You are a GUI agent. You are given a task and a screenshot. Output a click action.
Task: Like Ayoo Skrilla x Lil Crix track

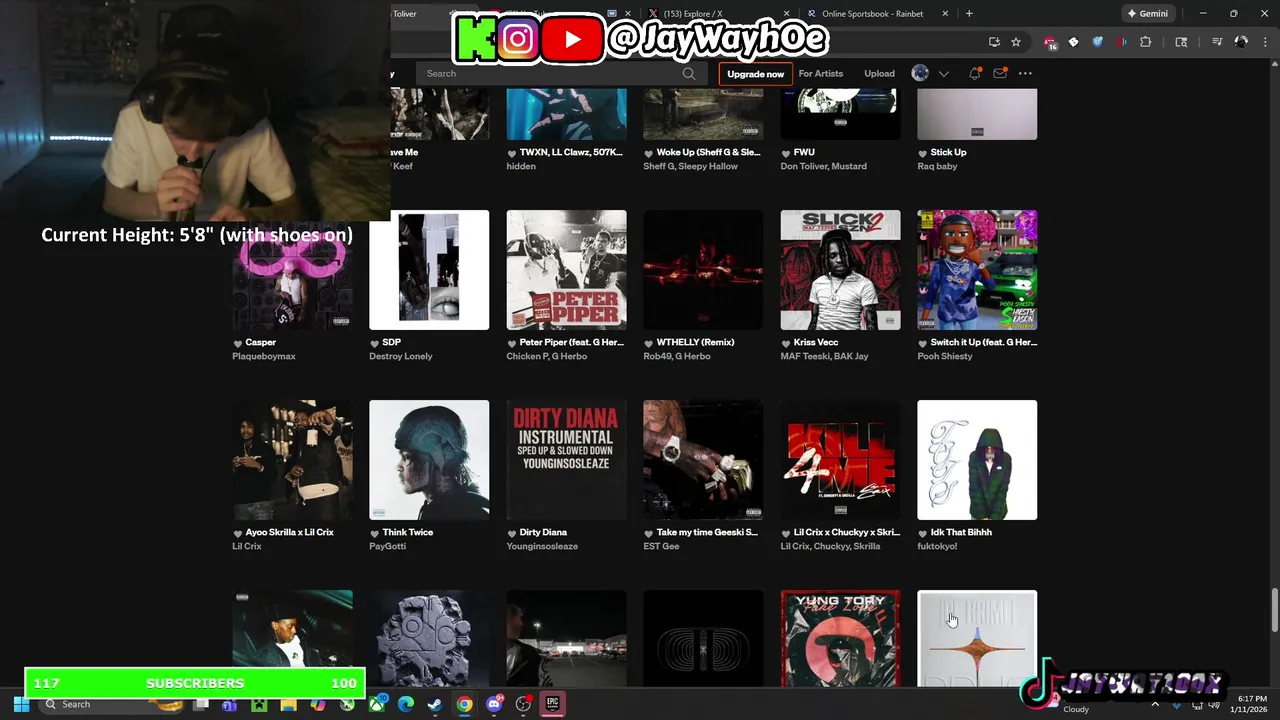(x=238, y=533)
